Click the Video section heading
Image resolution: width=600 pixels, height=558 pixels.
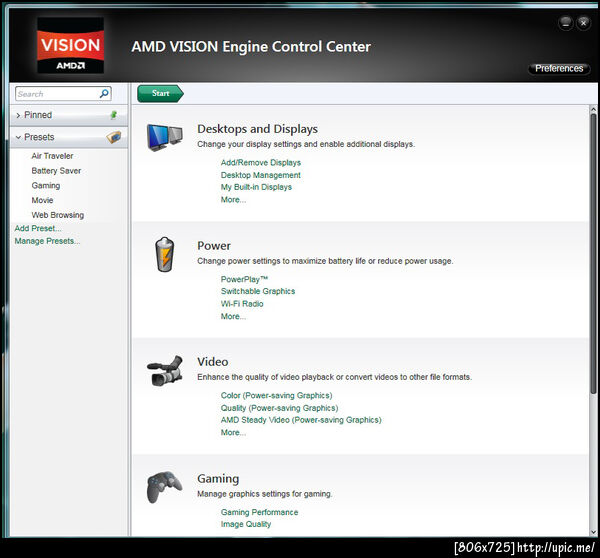(x=213, y=362)
